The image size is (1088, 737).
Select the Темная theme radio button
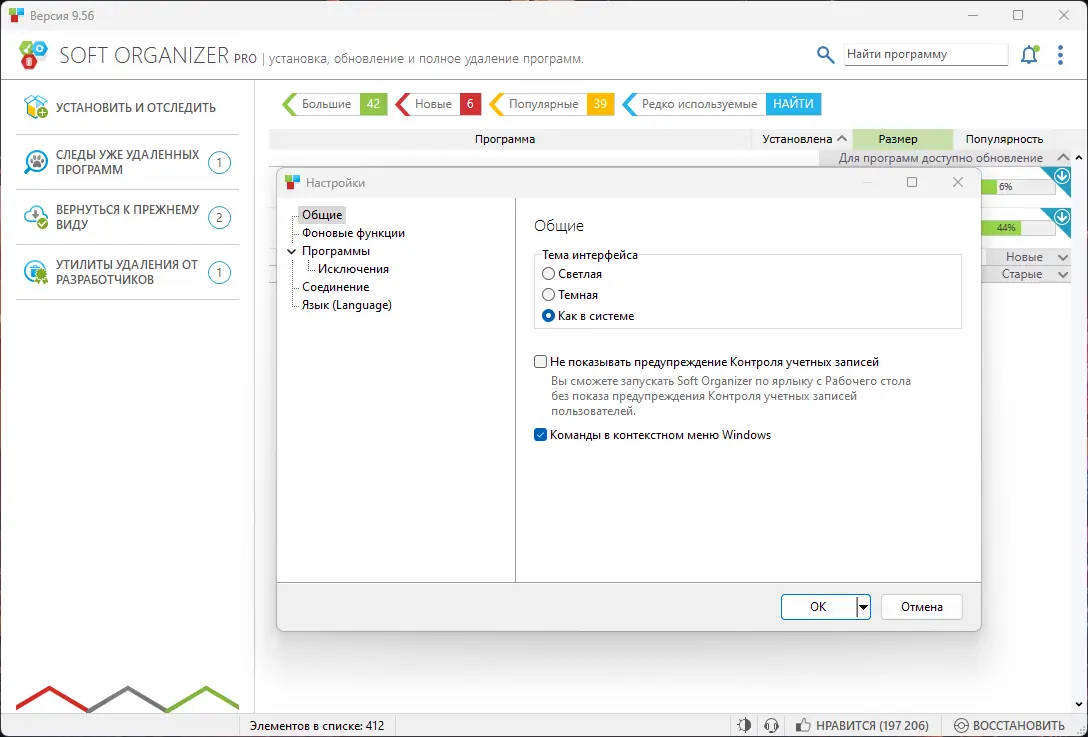point(548,295)
